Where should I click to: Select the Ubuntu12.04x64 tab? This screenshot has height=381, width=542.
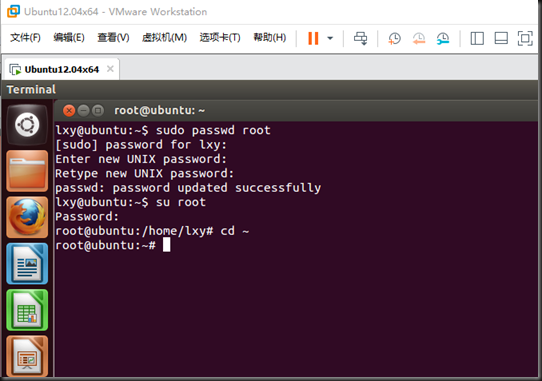pos(62,69)
